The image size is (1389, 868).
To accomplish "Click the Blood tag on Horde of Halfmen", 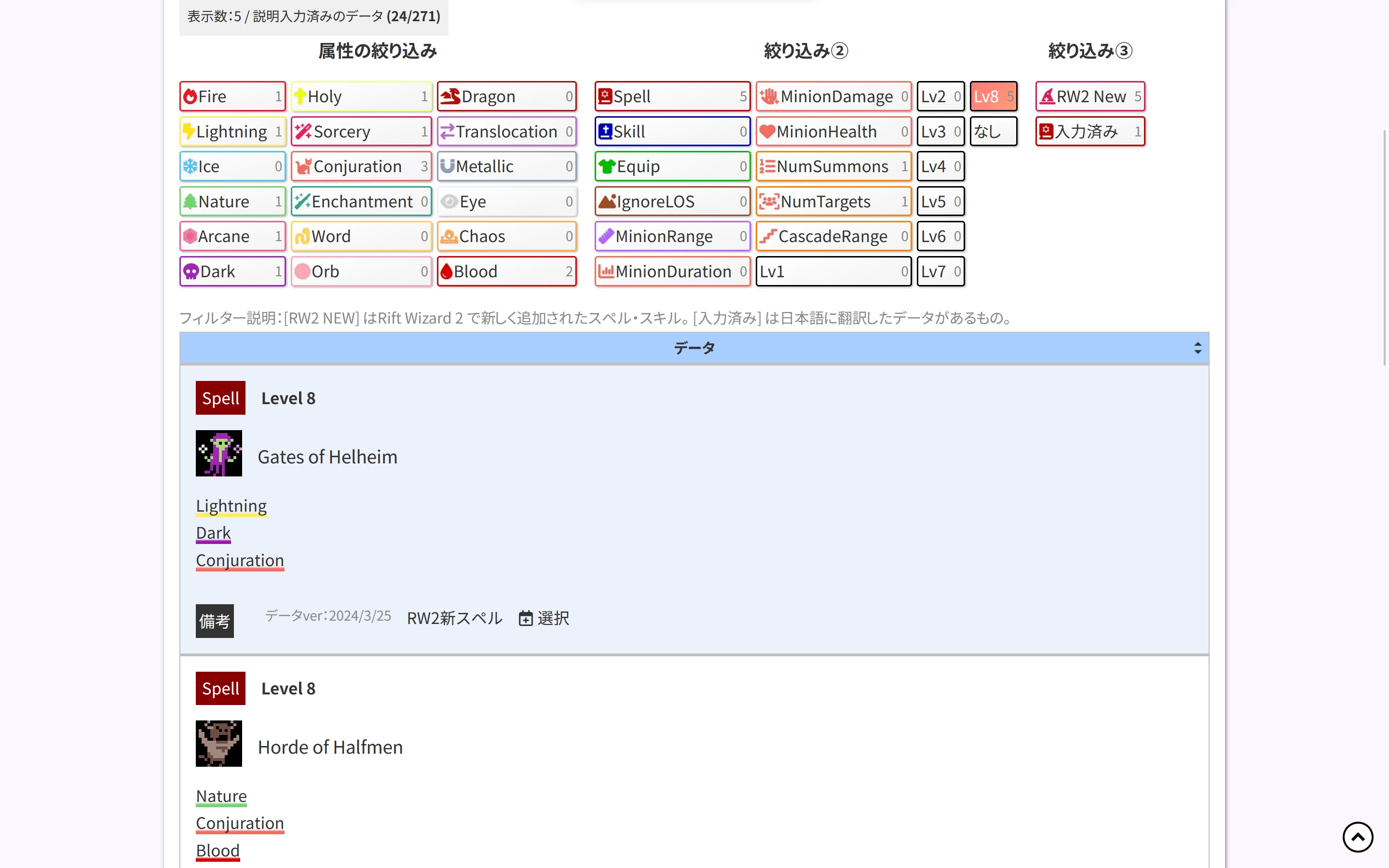I will (218, 850).
